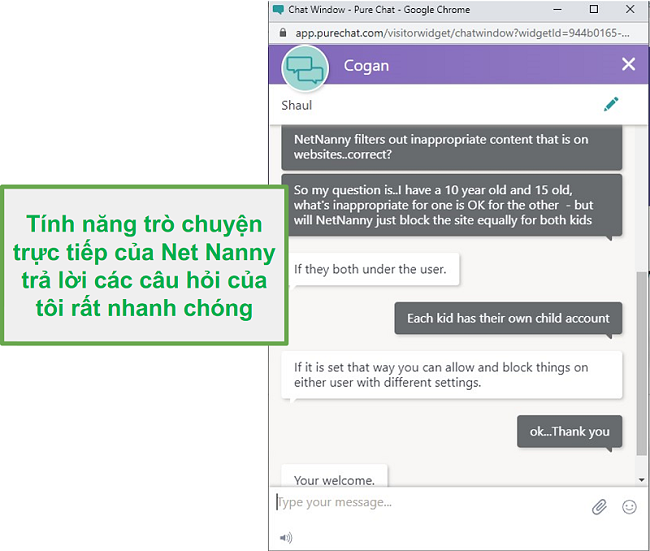This screenshot has width=650, height=551.
Task: Focus the 'Type your message...' field
Action: [431, 502]
